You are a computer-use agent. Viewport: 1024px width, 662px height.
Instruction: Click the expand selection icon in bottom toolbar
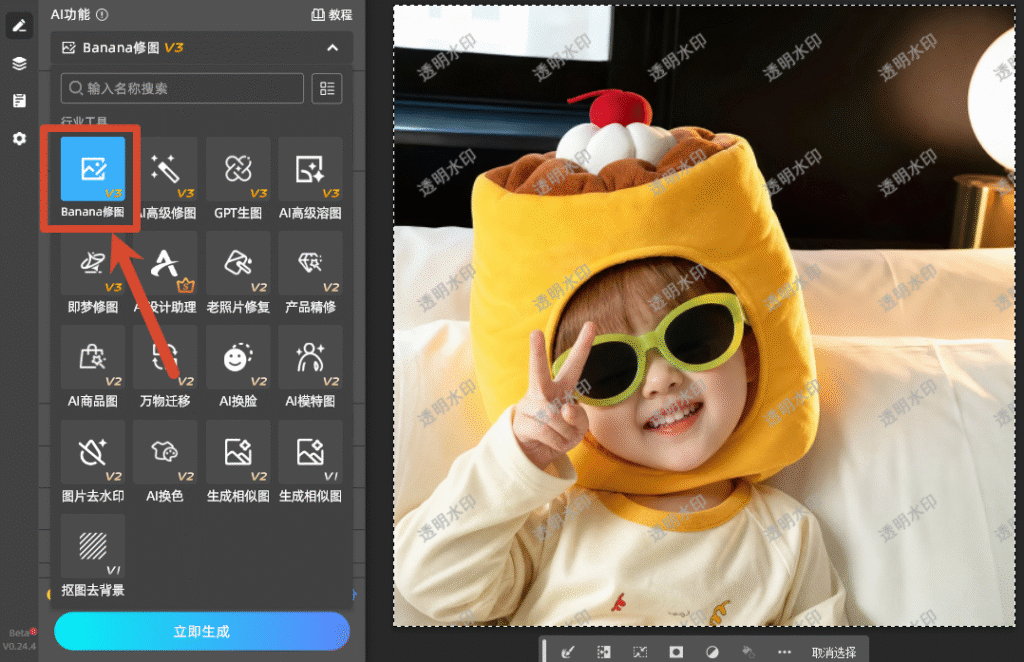coord(603,651)
